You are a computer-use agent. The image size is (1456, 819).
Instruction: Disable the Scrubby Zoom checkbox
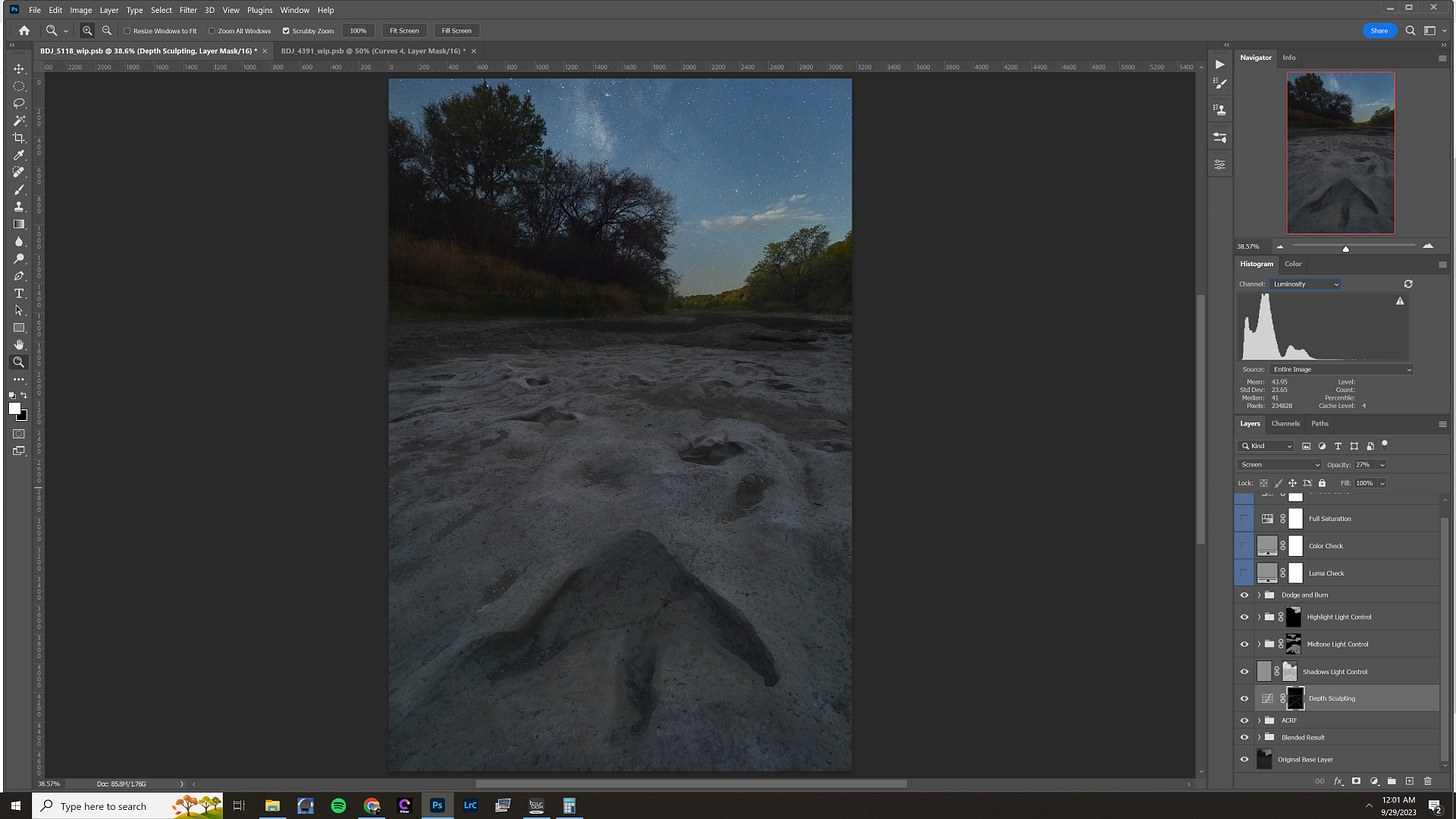(286, 31)
